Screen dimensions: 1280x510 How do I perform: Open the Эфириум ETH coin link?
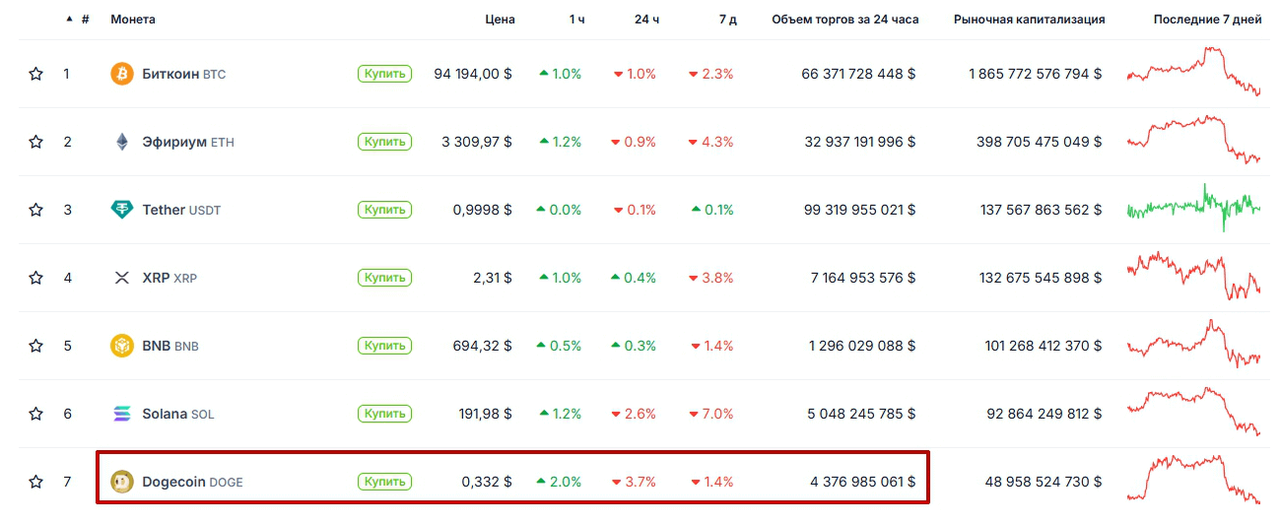pos(188,142)
